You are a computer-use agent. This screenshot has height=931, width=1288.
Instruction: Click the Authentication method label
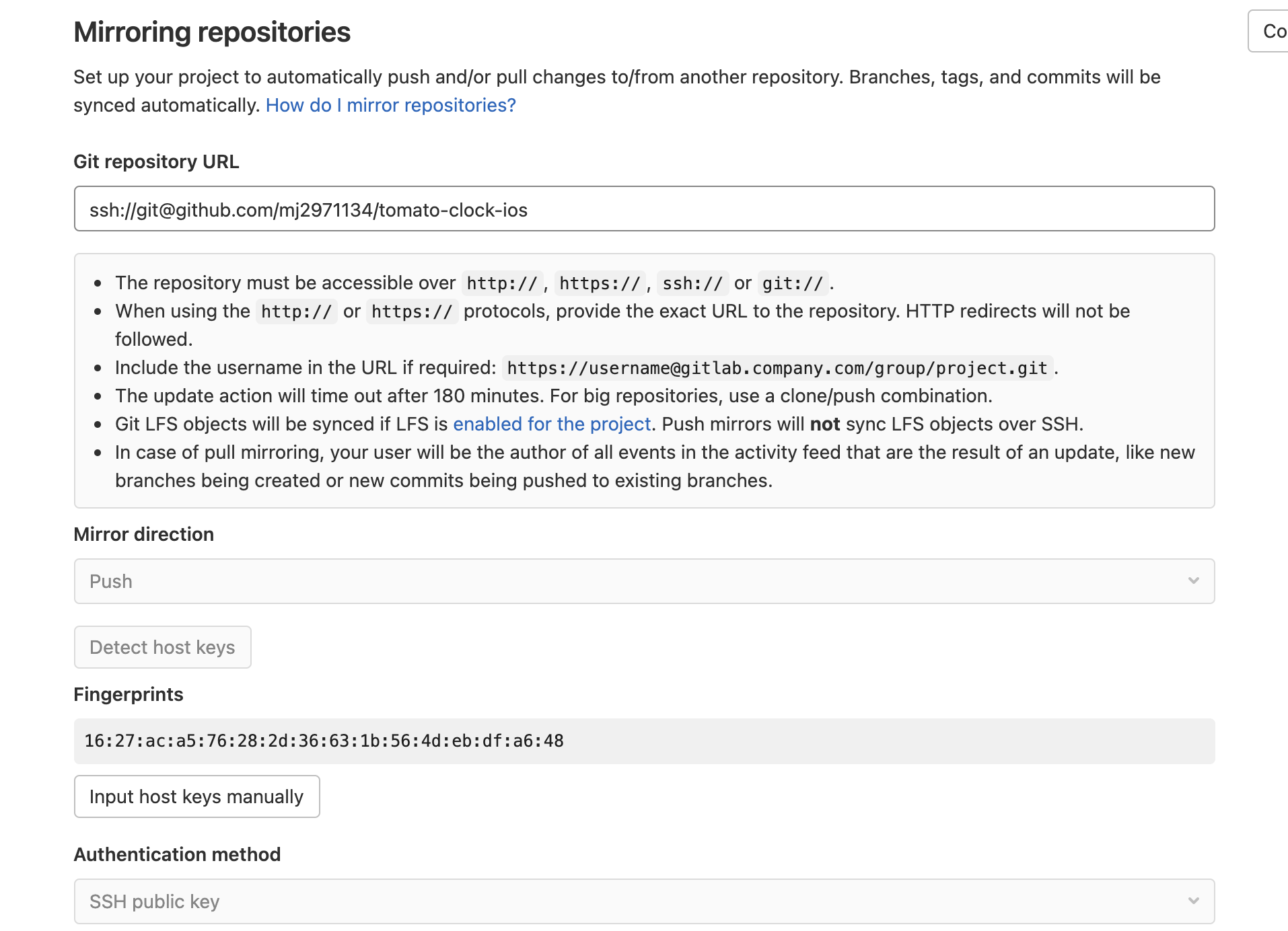(x=177, y=855)
